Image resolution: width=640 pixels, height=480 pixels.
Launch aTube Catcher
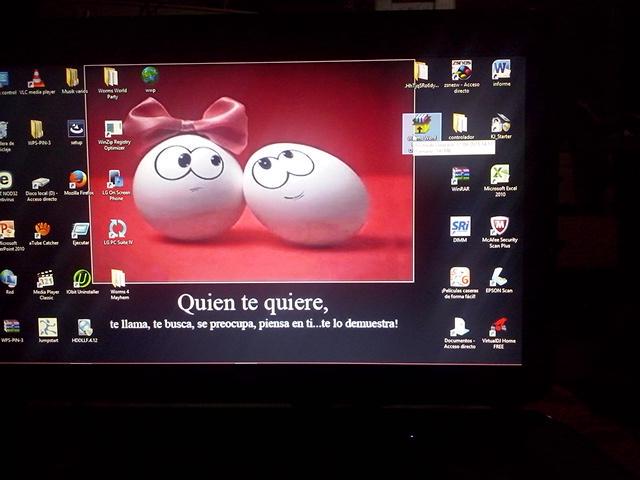43,233
